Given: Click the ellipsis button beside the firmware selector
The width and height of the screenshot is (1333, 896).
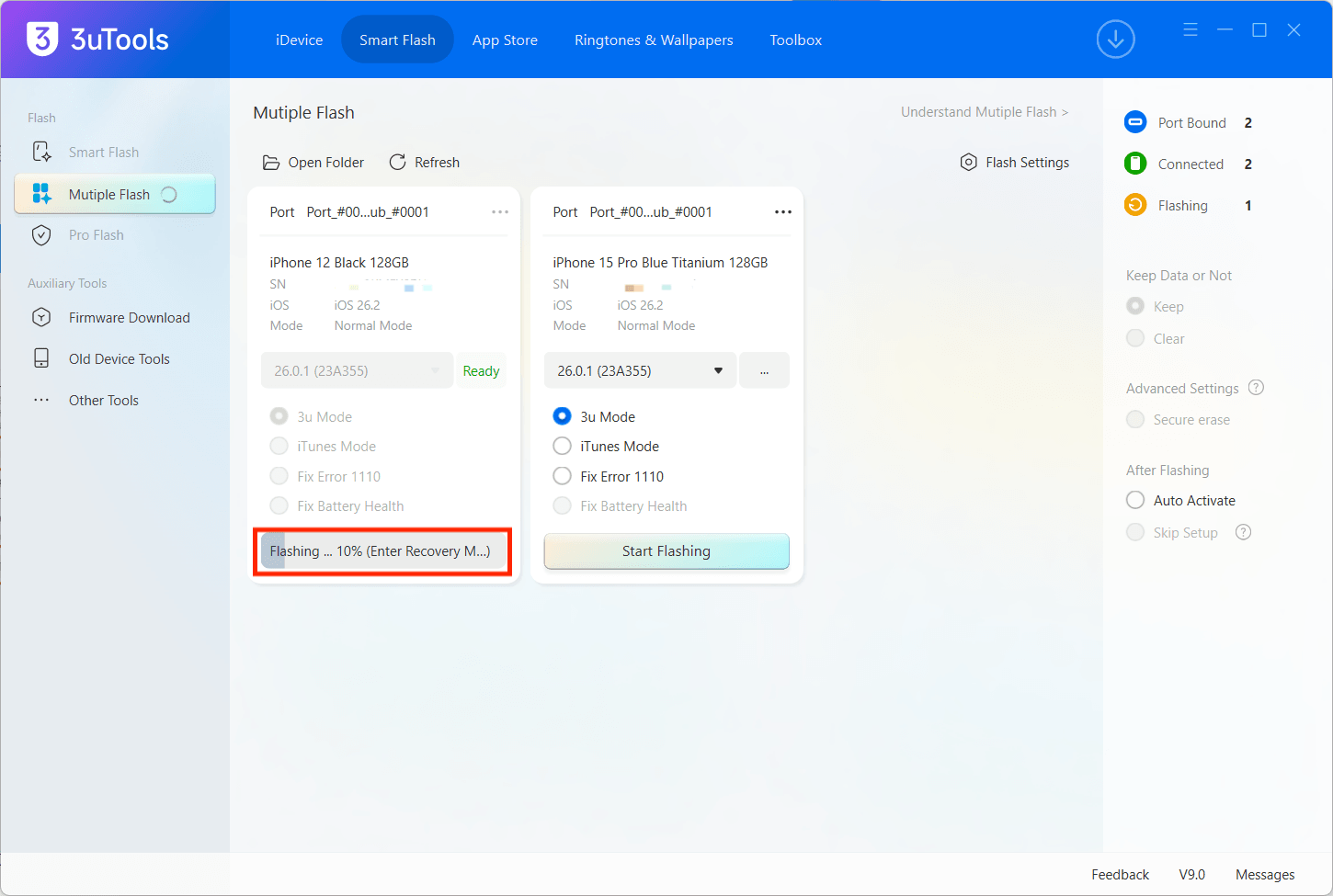Looking at the screenshot, I should tap(764, 370).
